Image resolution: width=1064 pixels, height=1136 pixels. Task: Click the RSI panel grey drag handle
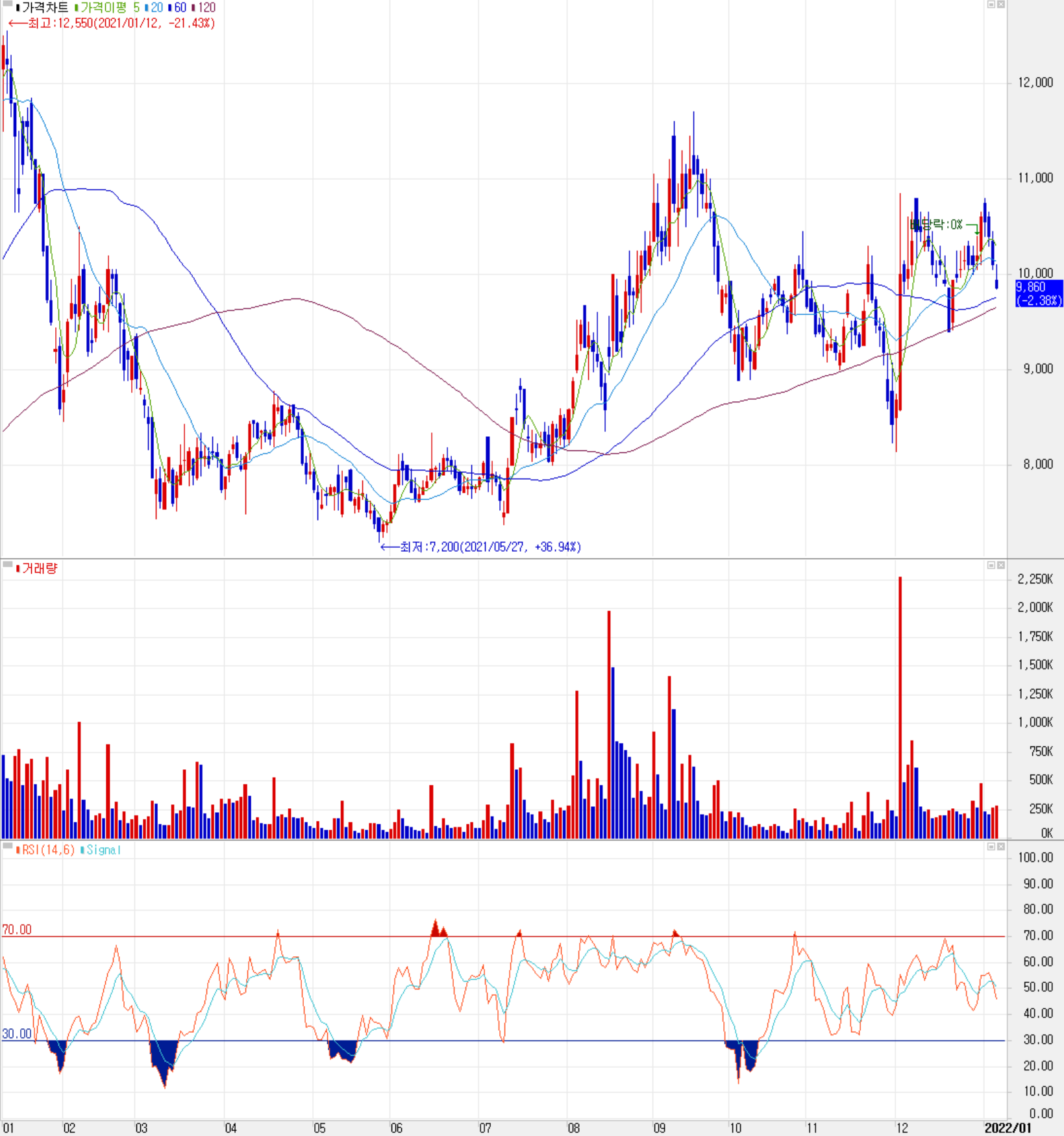click(x=7, y=846)
